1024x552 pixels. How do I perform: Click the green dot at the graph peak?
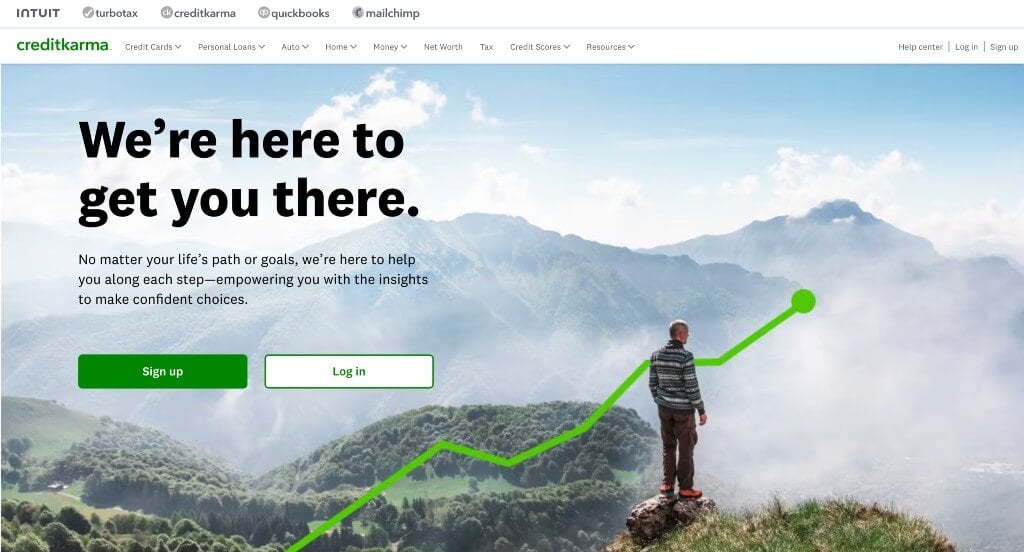point(803,301)
